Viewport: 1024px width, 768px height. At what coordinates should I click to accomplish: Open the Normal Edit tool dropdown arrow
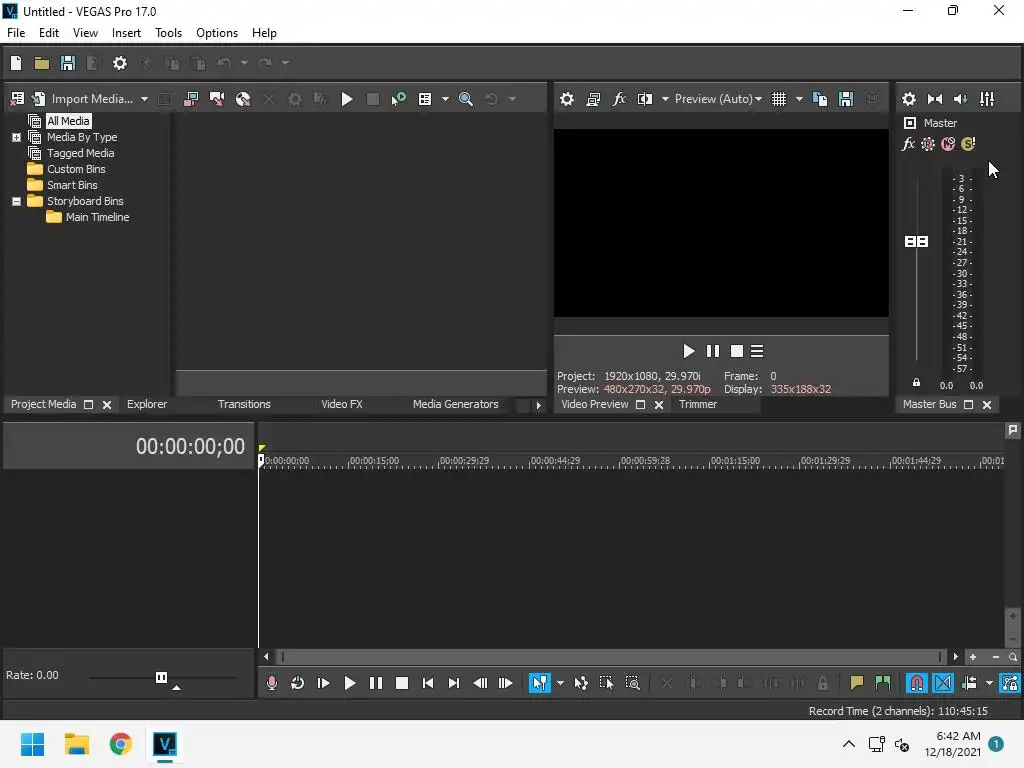coord(560,683)
